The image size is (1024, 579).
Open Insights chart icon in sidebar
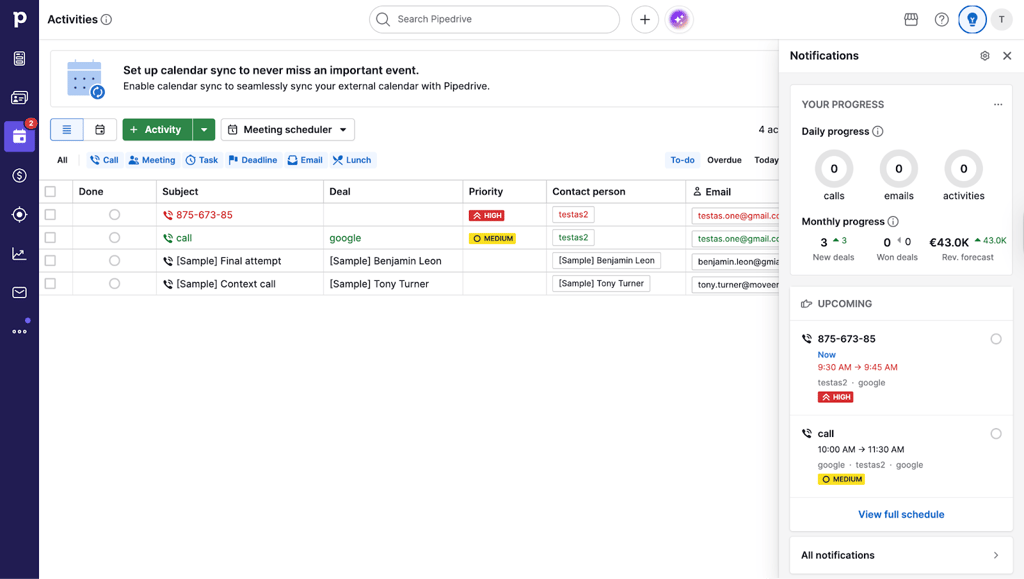pyautogui.click(x=20, y=254)
